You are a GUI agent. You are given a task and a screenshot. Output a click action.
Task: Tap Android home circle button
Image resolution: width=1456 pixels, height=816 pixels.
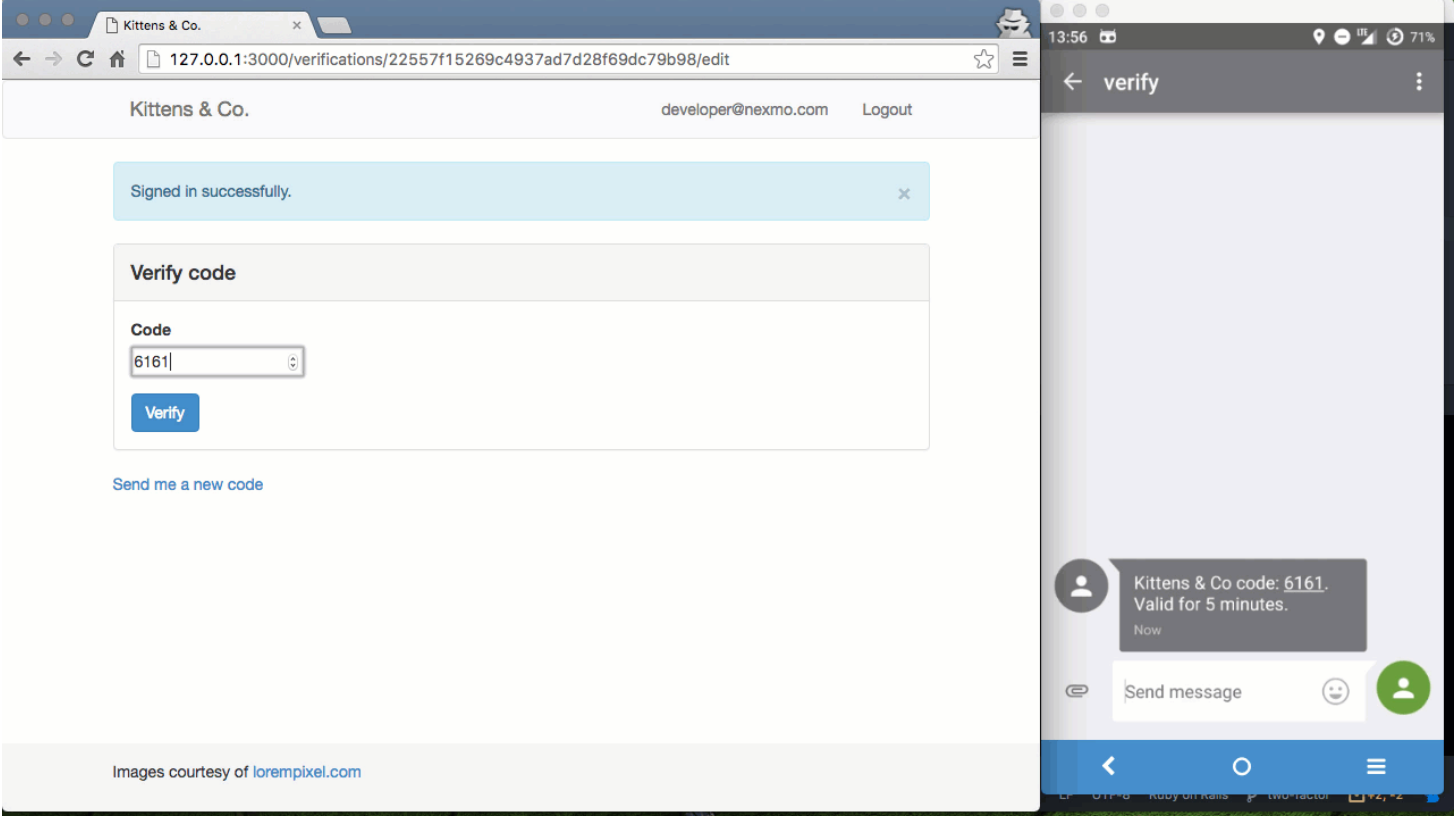(1242, 766)
